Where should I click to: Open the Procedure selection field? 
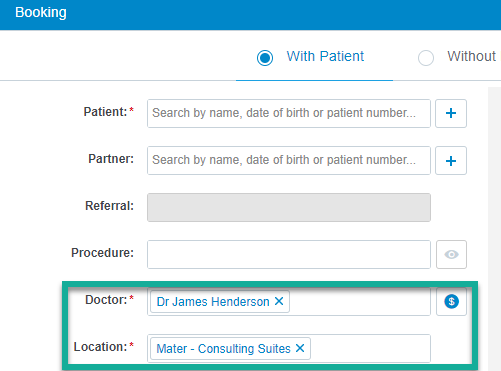click(289, 255)
